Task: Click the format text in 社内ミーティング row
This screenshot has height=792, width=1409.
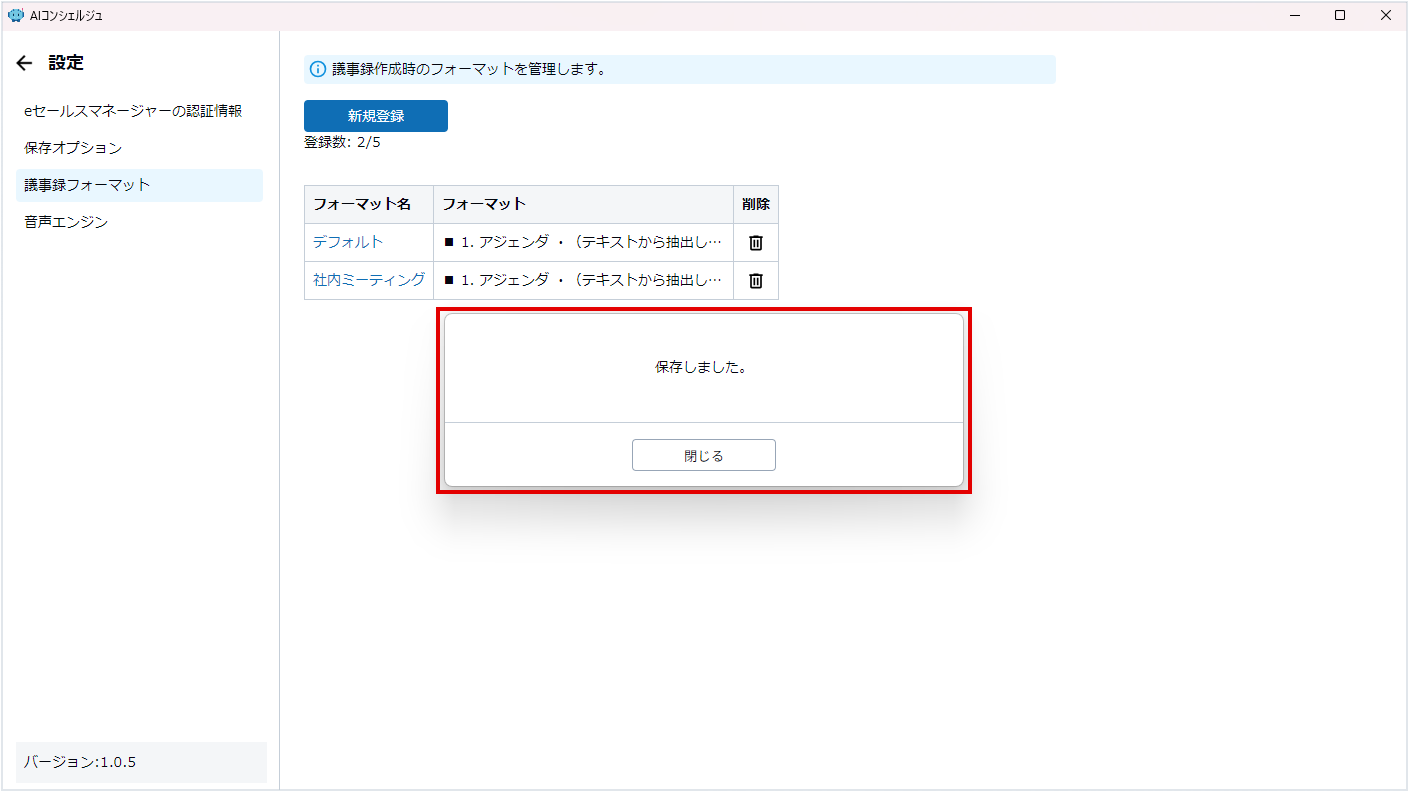Action: tap(582, 281)
